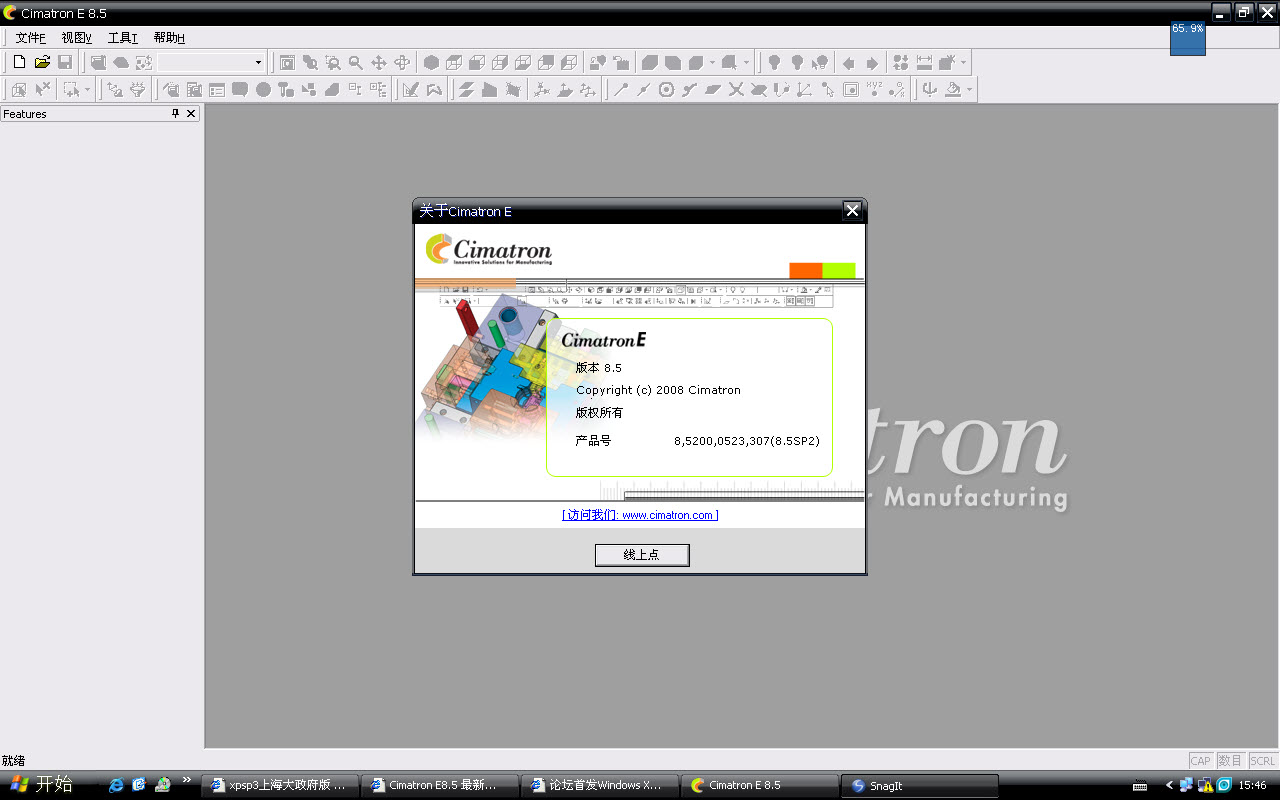1280x800 pixels.
Task: Switch to shaded solid display mode
Action: click(431, 62)
